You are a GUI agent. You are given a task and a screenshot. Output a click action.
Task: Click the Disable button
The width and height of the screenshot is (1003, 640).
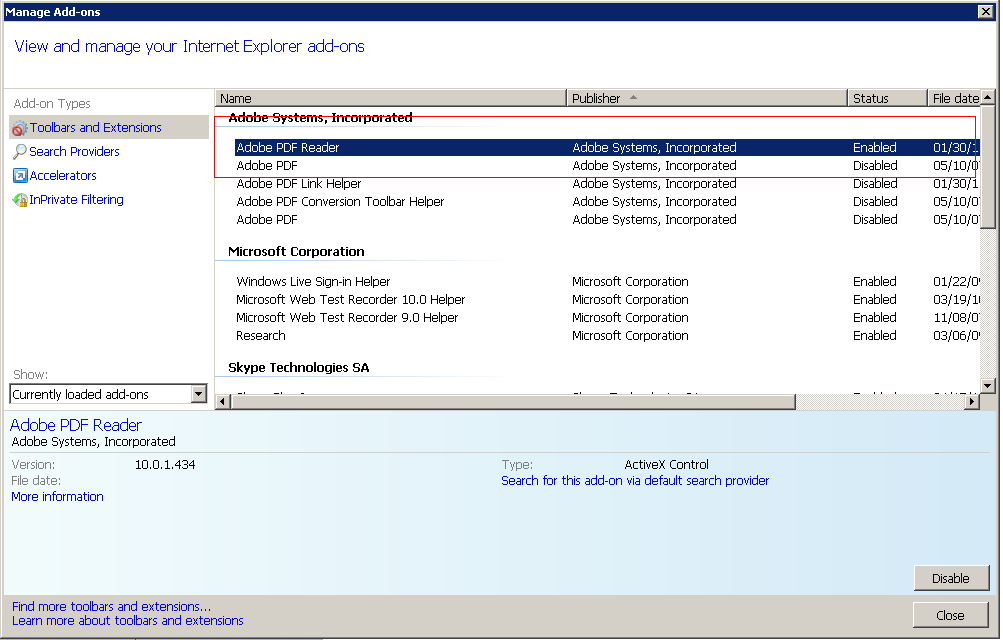pos(951,578)
